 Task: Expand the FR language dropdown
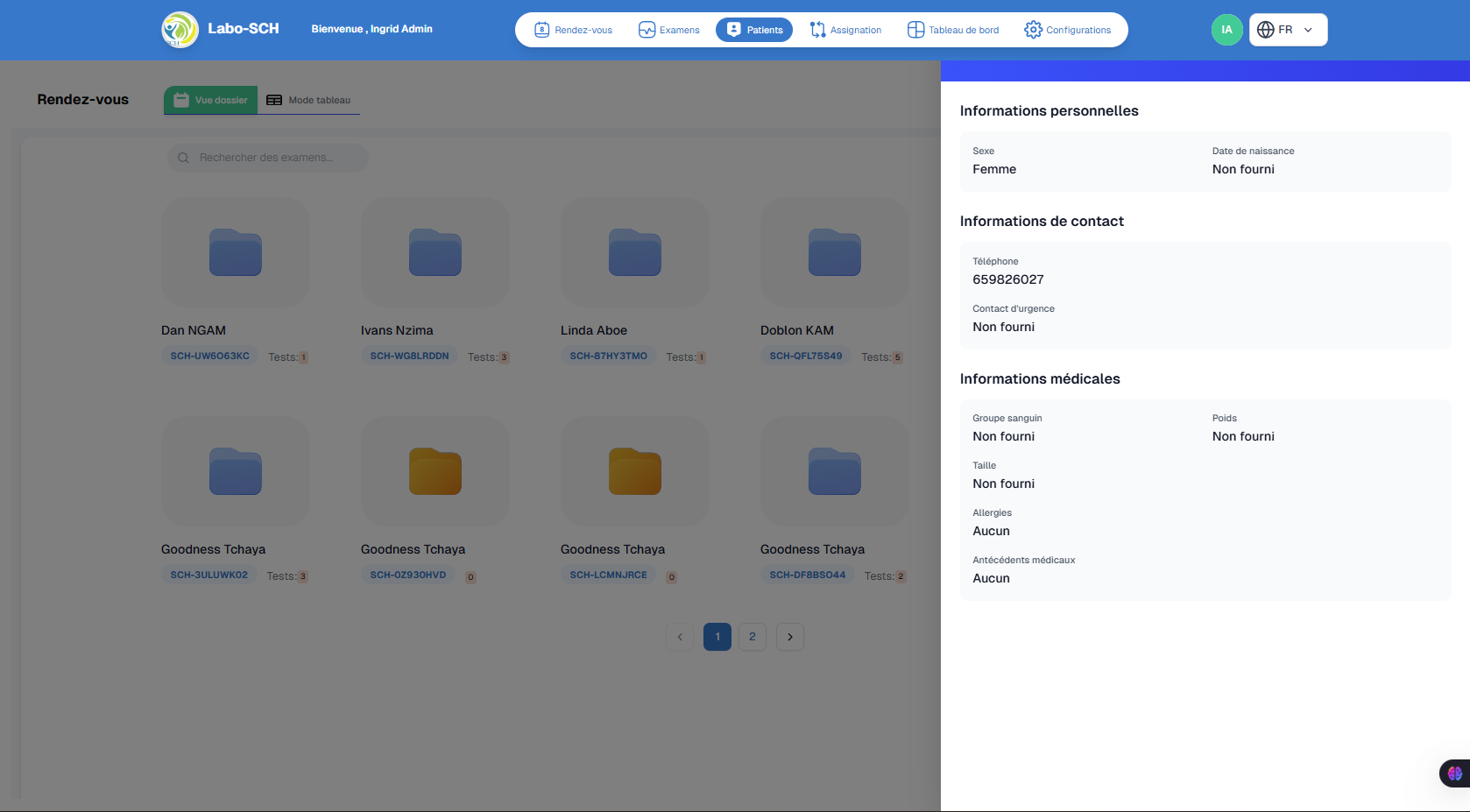coord(1288,30)
